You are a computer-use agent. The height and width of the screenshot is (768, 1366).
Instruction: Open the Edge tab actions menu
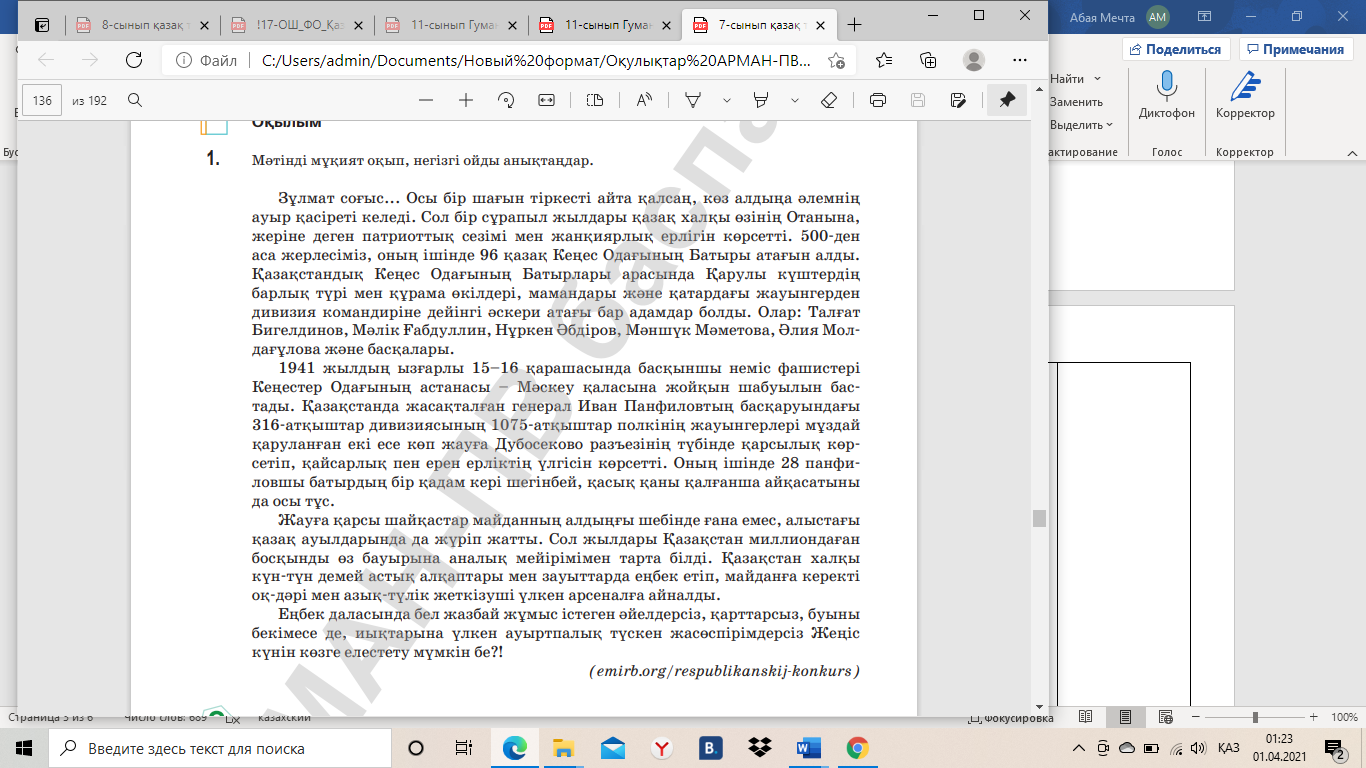(42, 25)
